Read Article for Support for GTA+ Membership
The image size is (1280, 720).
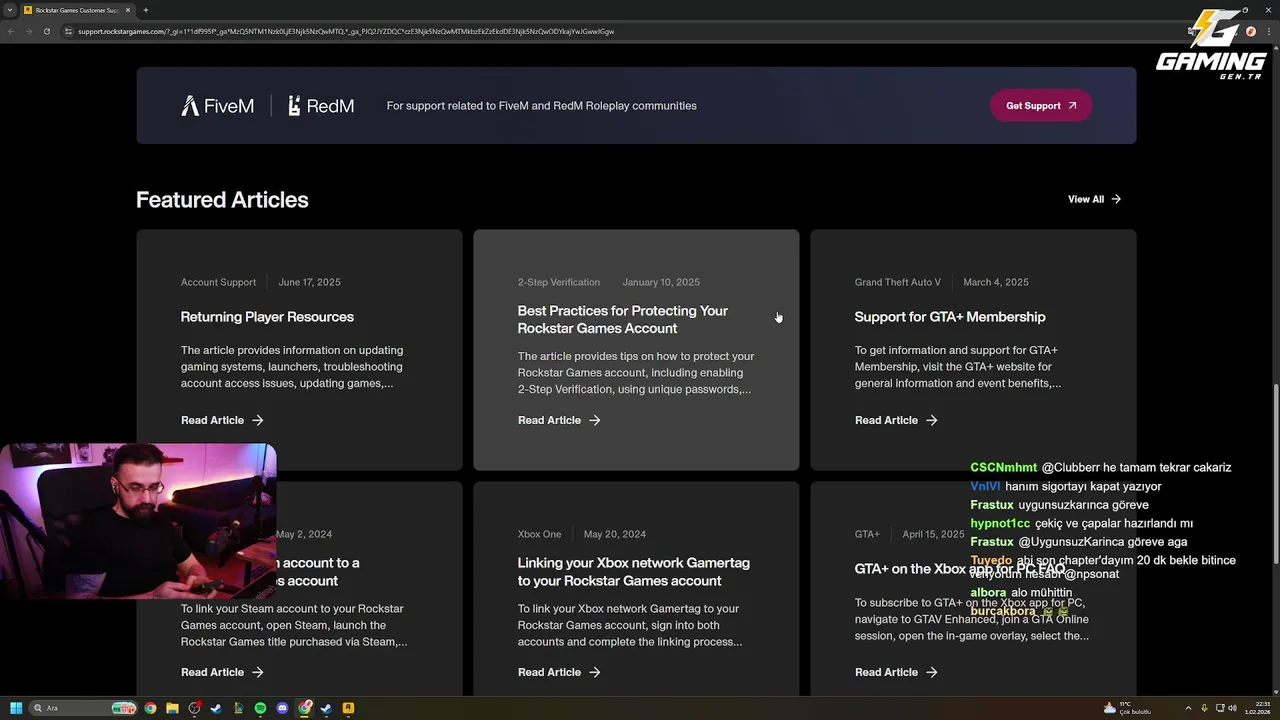pyautogui.click(x=896, y=420)
